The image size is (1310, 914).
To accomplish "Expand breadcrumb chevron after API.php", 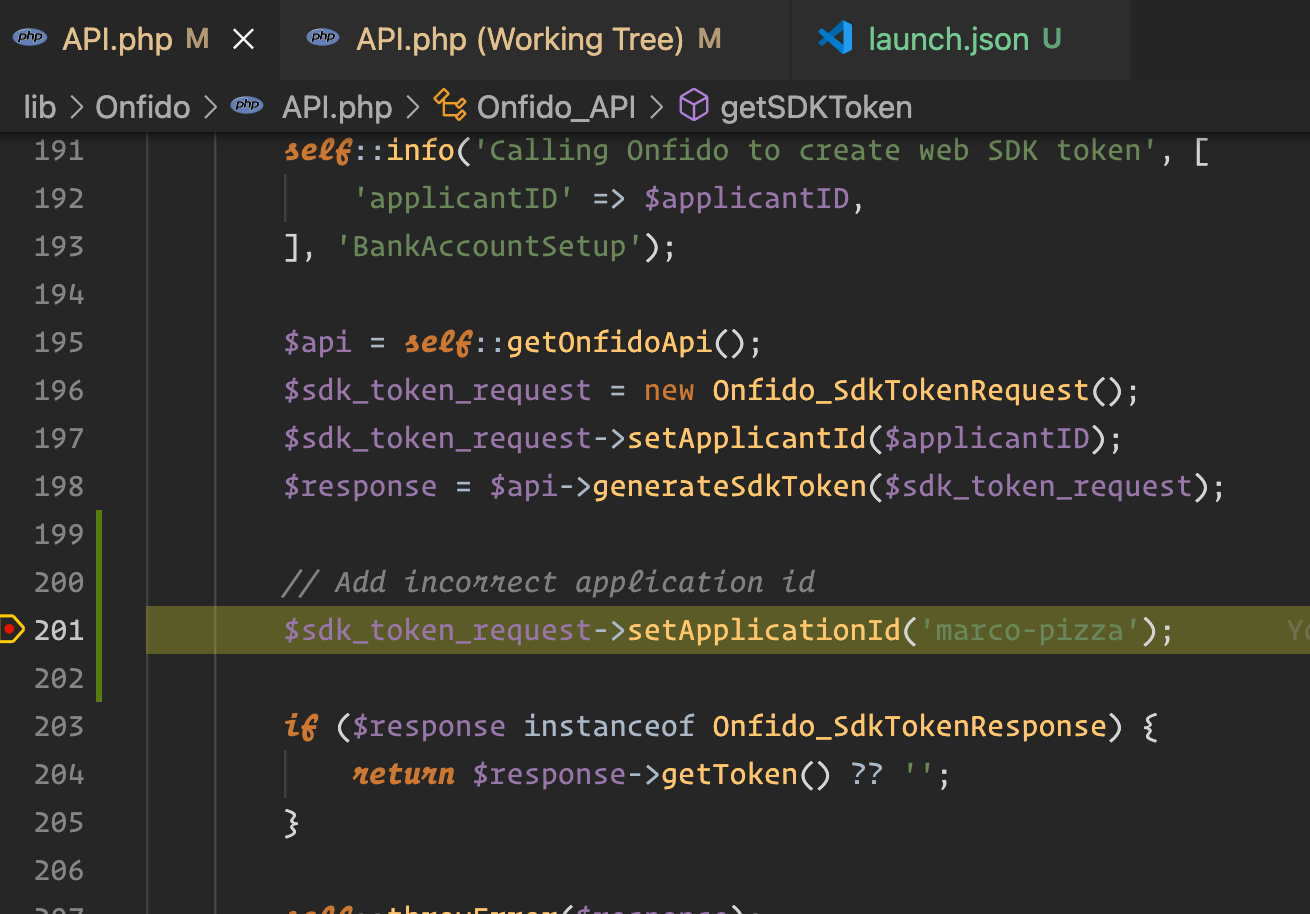I will tap(412, 107).
